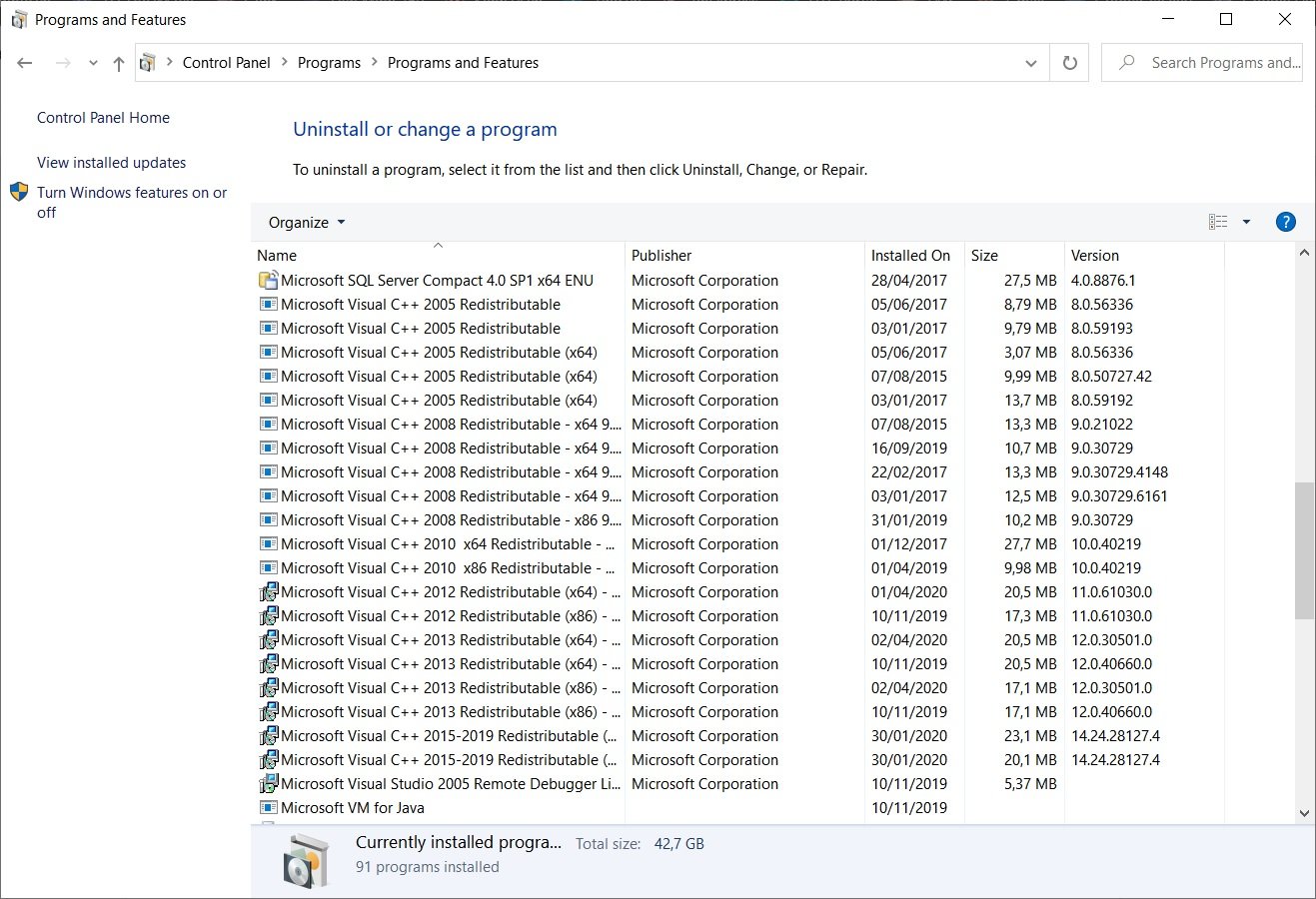Select Microsoft SQL Server Compact 4.0 SP1 x64 ENU
1316x899 pixels.
[737, 281]
